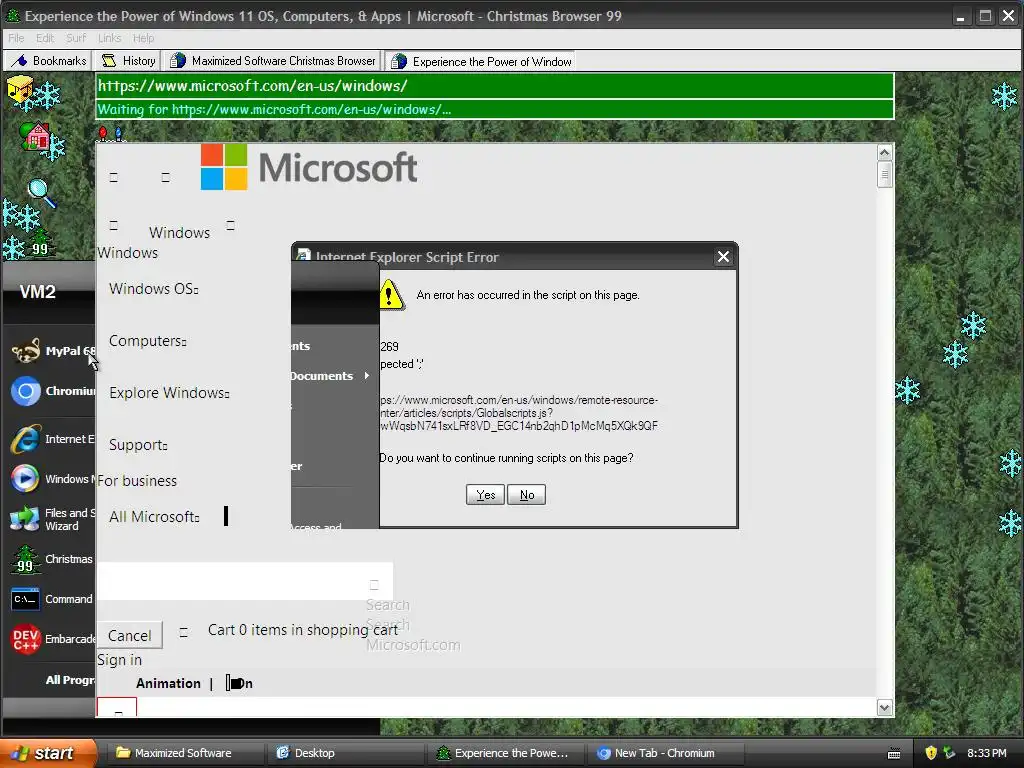Click the network tray icon
The width and height of the screenshot is (1024, 768).
point(949,753)
